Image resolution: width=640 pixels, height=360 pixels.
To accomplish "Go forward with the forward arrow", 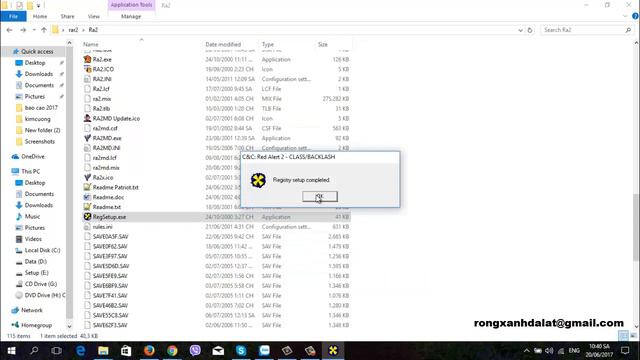I will [x=23, y=30].
